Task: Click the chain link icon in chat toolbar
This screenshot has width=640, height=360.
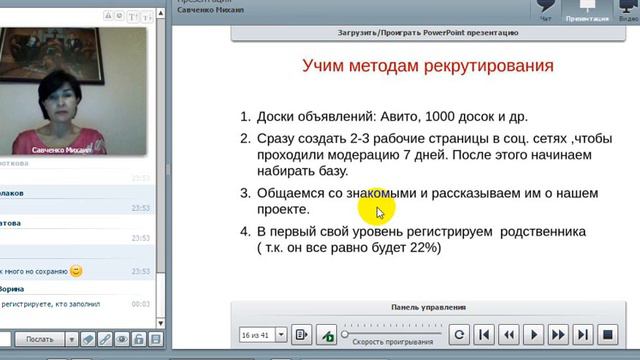Action: pyautogui.click(x=105, y=339)
